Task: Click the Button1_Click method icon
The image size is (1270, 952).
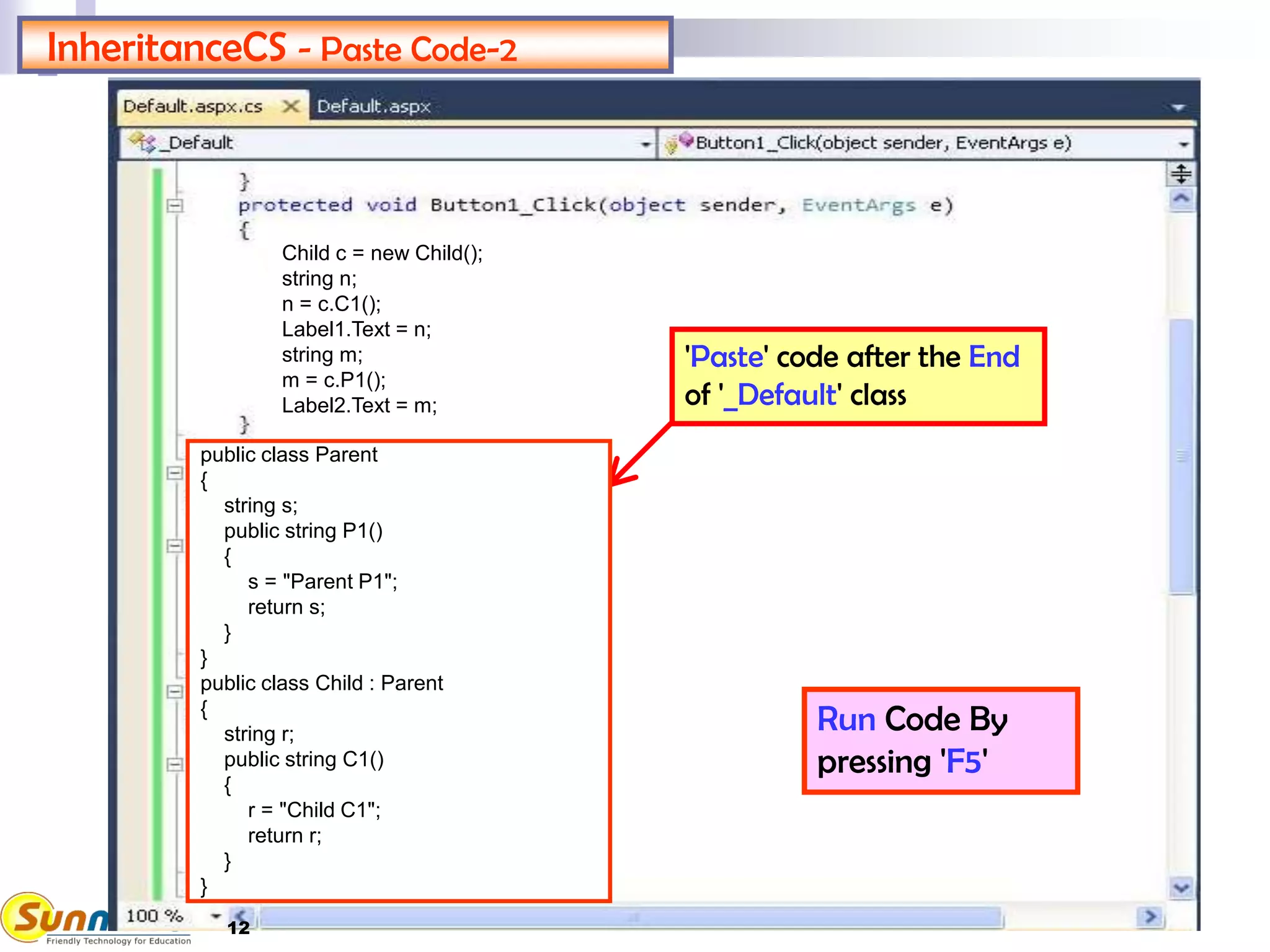Action: (x=678, y=143)
